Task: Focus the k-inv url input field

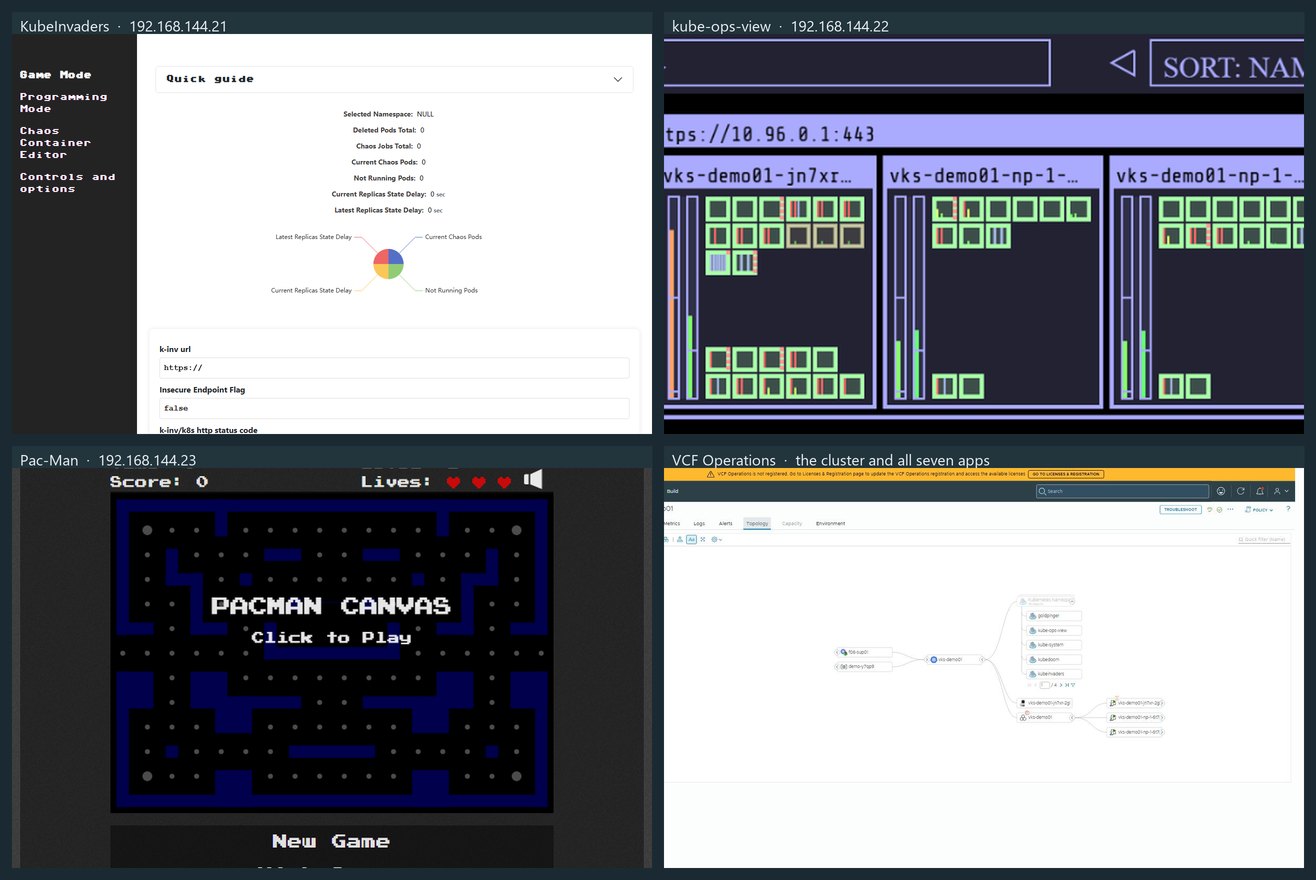Action: (394, 368)
